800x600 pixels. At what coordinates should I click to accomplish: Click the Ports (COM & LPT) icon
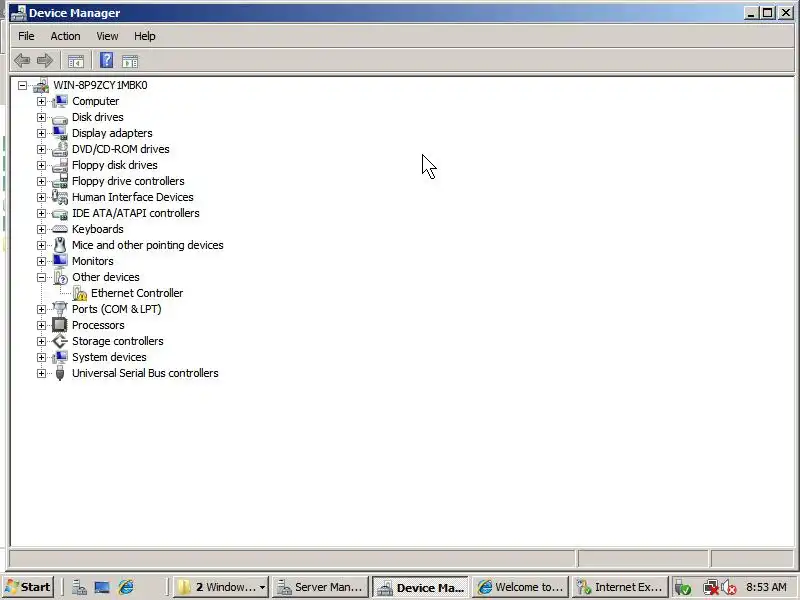[60, 309]
